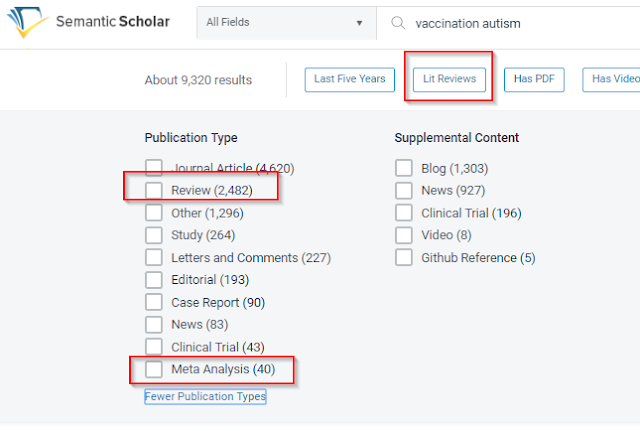Toggle the Letters and Comments checkbox
This screenshot has width=640, height=431.
pos(154,257)
